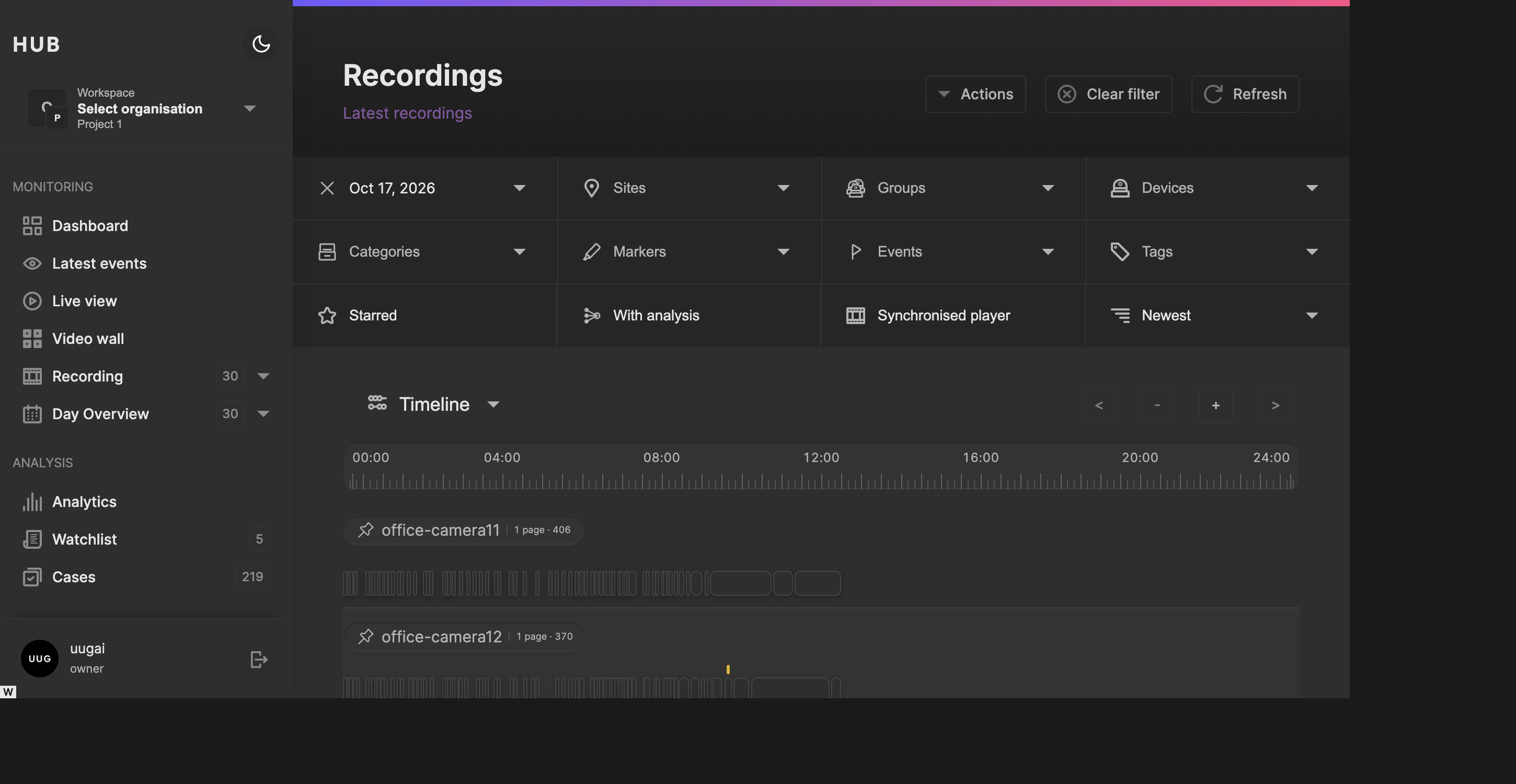
Task: Click the Tags label icon
Action: (x=1120, y=252)
